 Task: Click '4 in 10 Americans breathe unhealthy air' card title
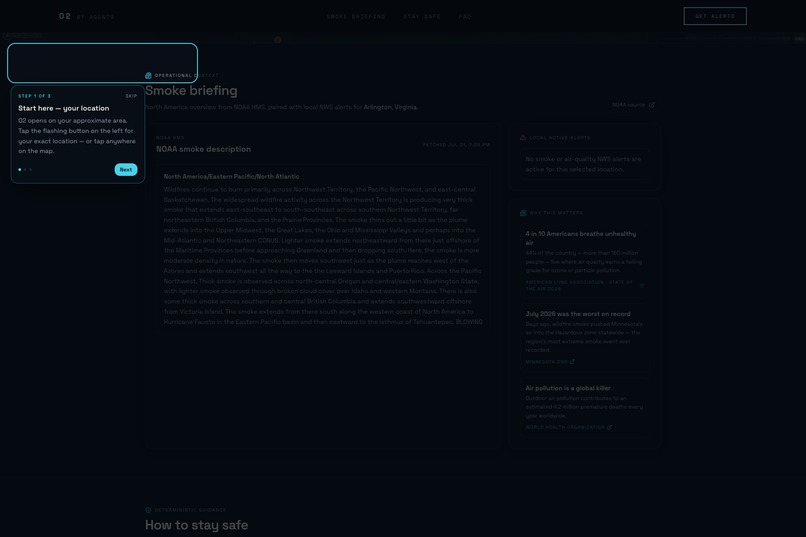coord(581,238)
